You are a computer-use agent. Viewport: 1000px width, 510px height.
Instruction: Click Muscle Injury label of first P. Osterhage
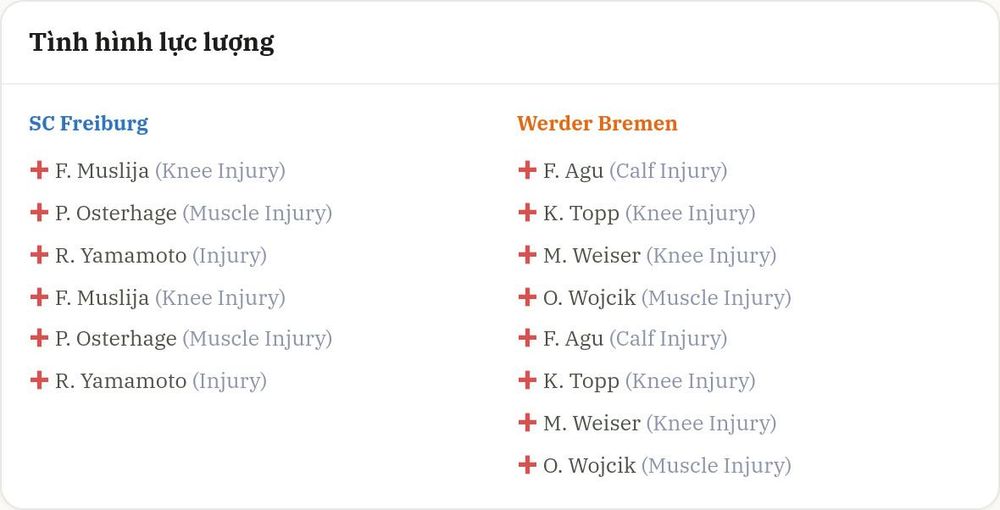pos(257,214)
